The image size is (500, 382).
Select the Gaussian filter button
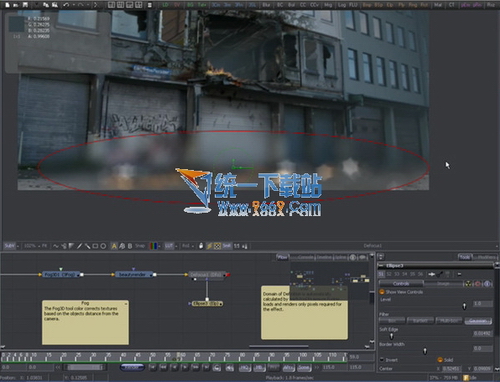[478, 321]
